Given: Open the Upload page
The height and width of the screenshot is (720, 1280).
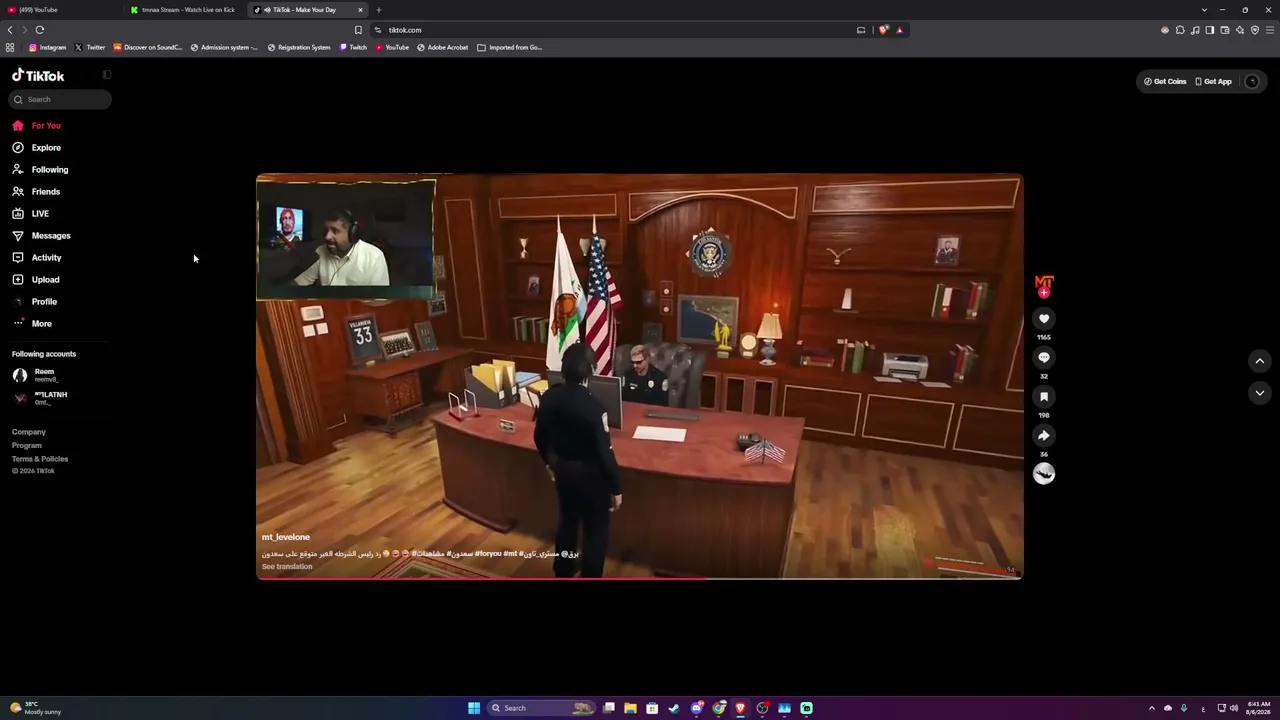Looking at the screenshot, I should 36,280.
